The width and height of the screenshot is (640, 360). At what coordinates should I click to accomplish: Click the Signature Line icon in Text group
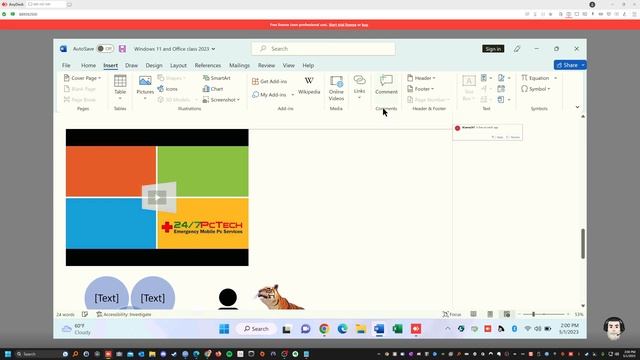click(x=501, y=78)
